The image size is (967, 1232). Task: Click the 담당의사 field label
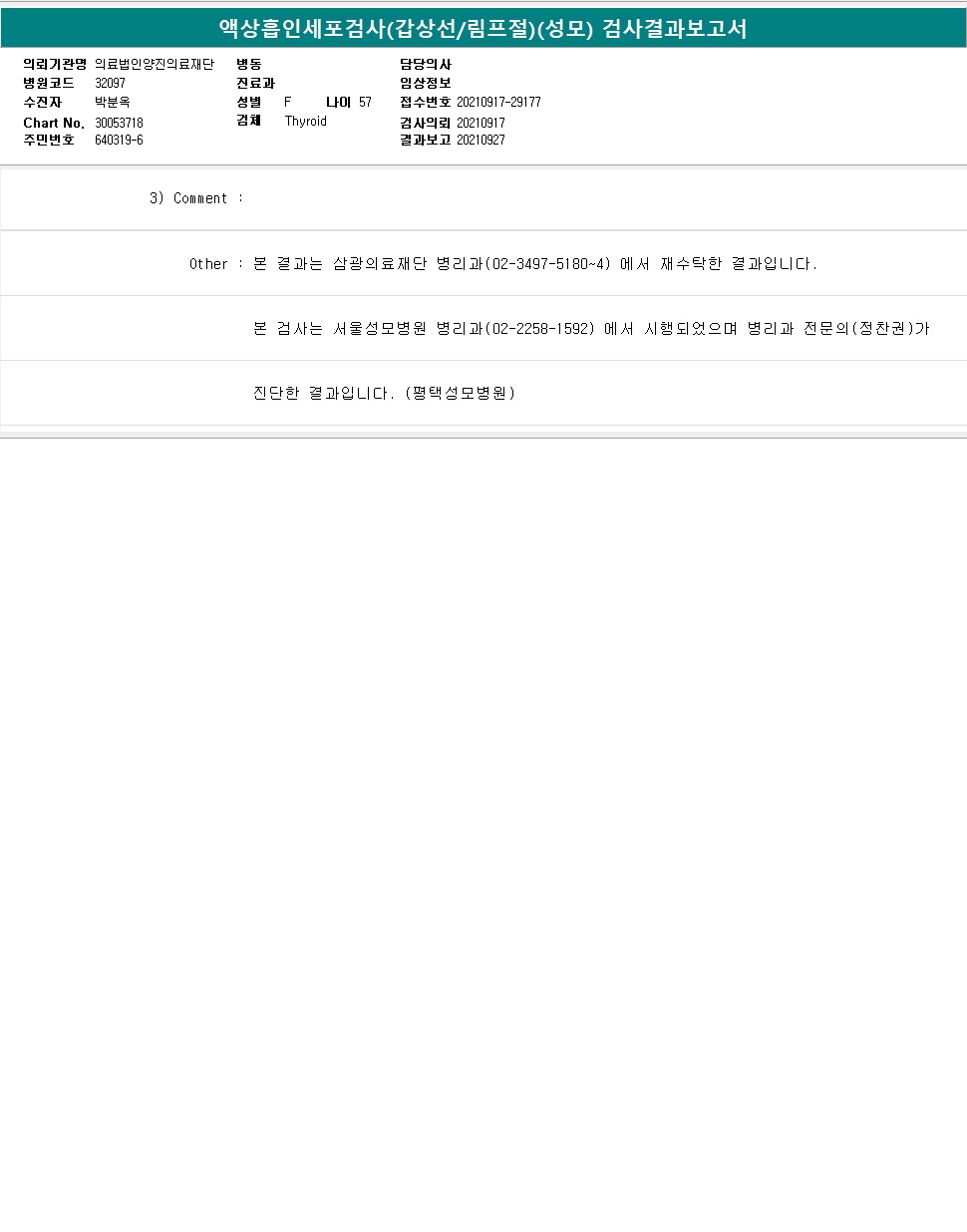pyautogui.click(x=426, y=65)
